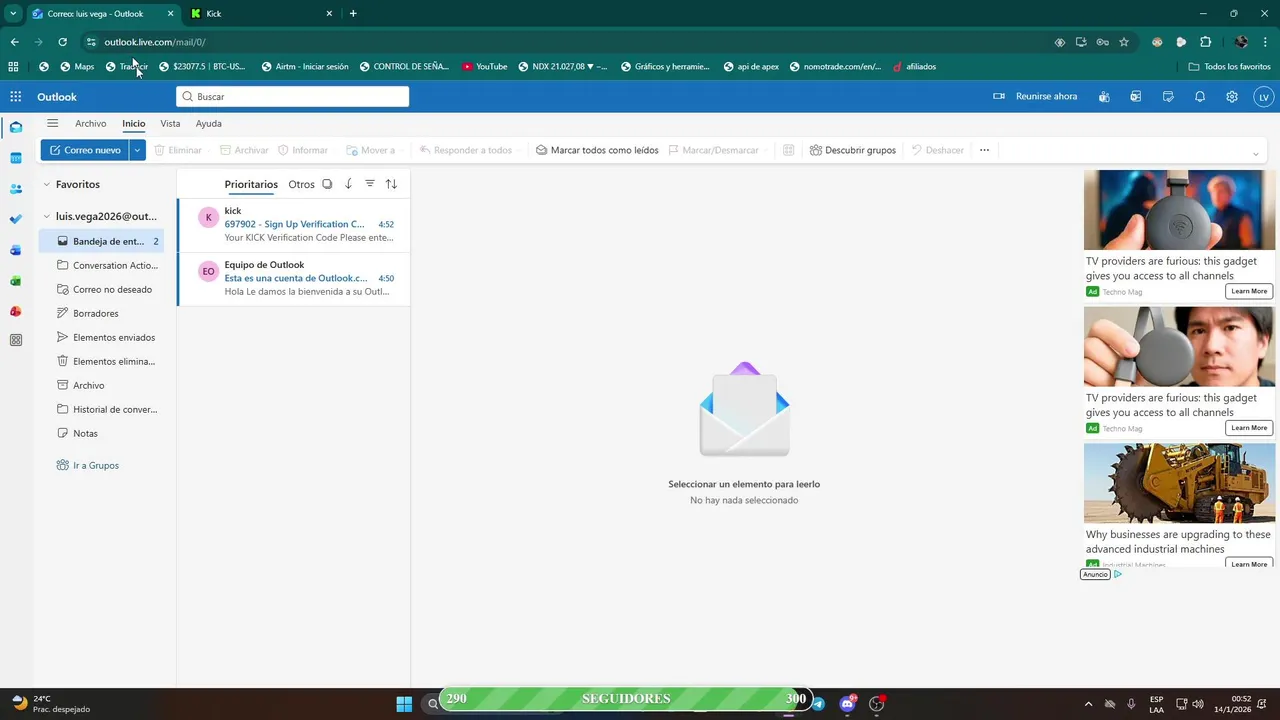Screen dimensions: 1280x720
Task: Jump to newest messages arrow icon
Action: coord(348,184)
